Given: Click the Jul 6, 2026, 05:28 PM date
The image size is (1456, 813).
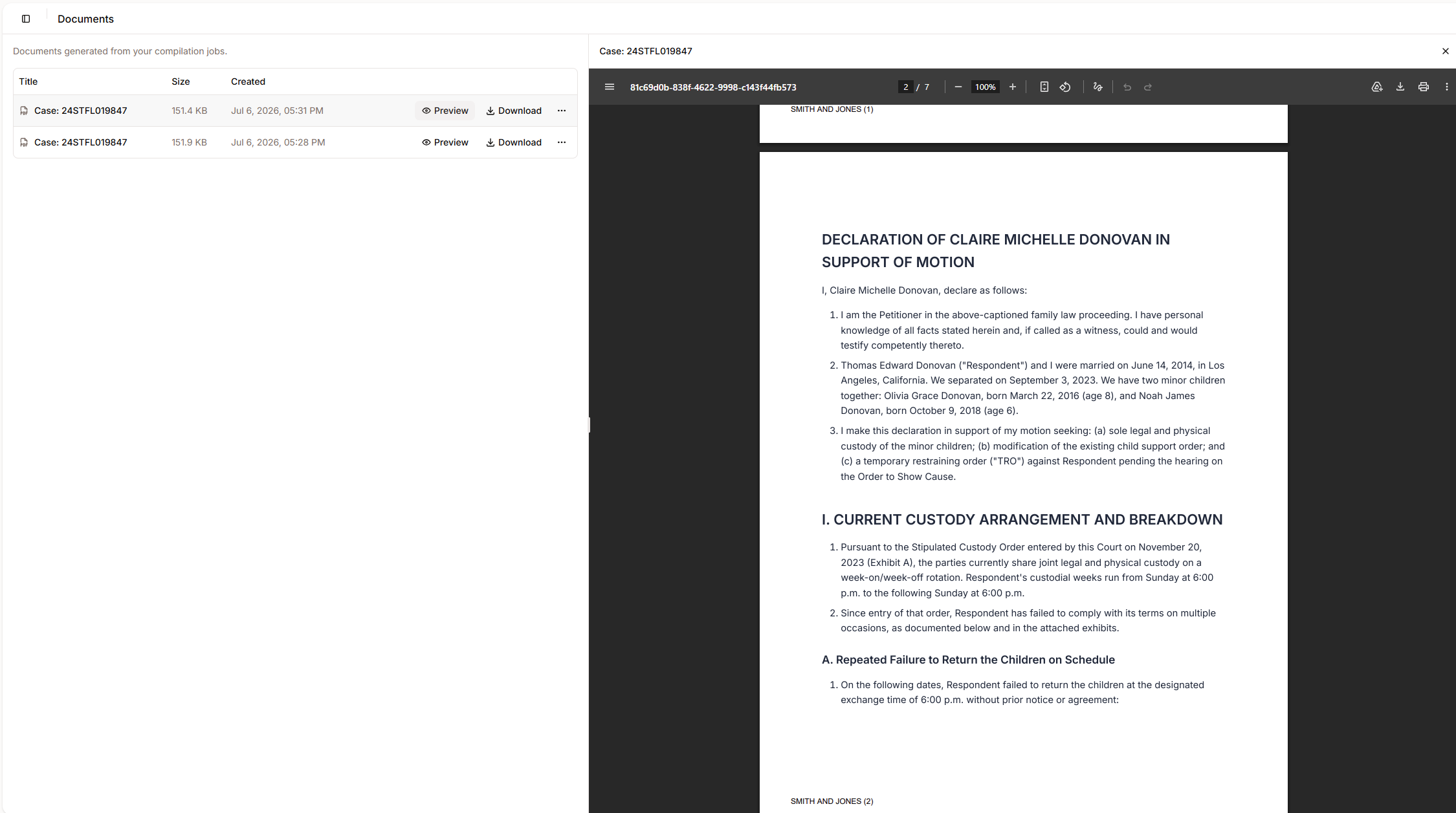Looking at the screenshot, I should [278, 142].
